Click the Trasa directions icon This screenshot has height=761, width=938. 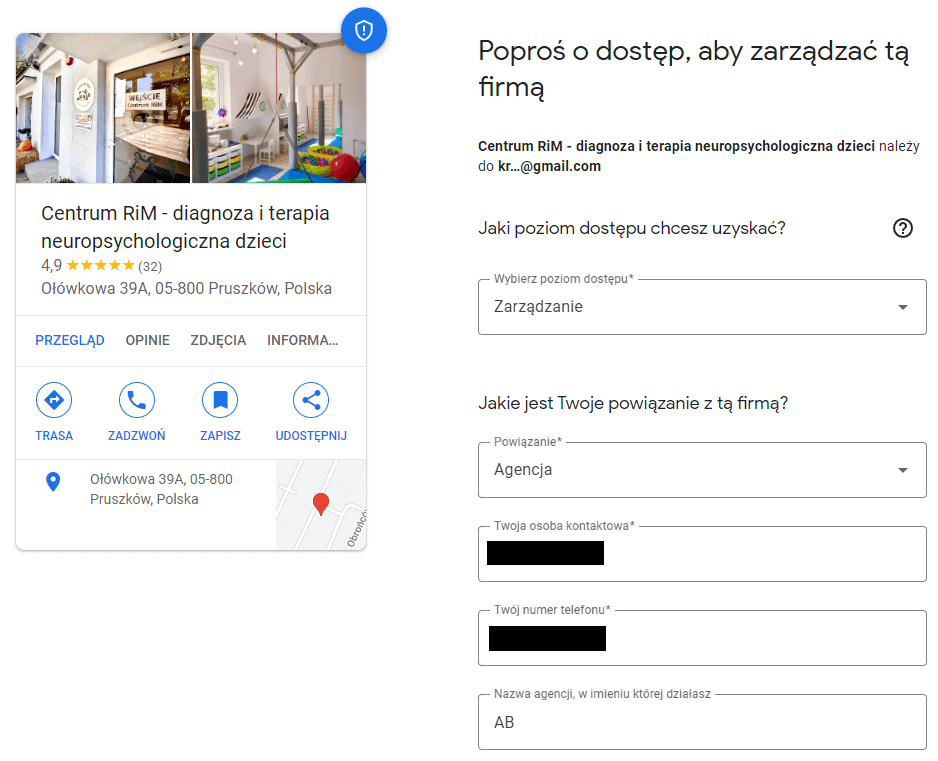(54, 400)
